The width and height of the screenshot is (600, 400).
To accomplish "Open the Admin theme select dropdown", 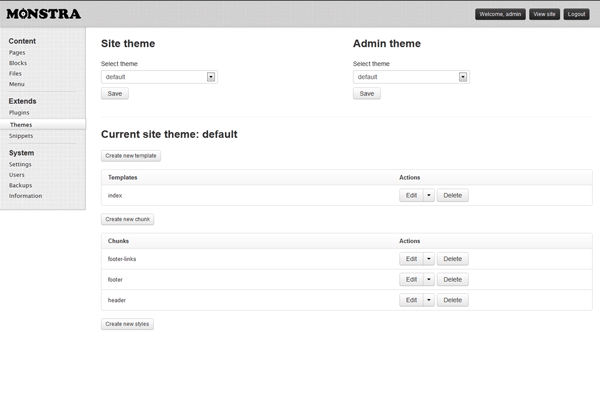I will pyautogui.click(x=411, y=76).
